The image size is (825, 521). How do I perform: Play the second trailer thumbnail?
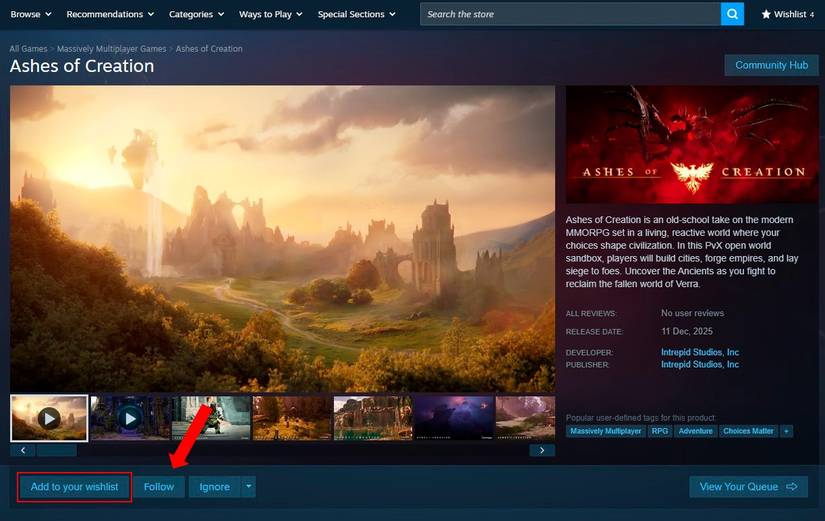[130, 418]
